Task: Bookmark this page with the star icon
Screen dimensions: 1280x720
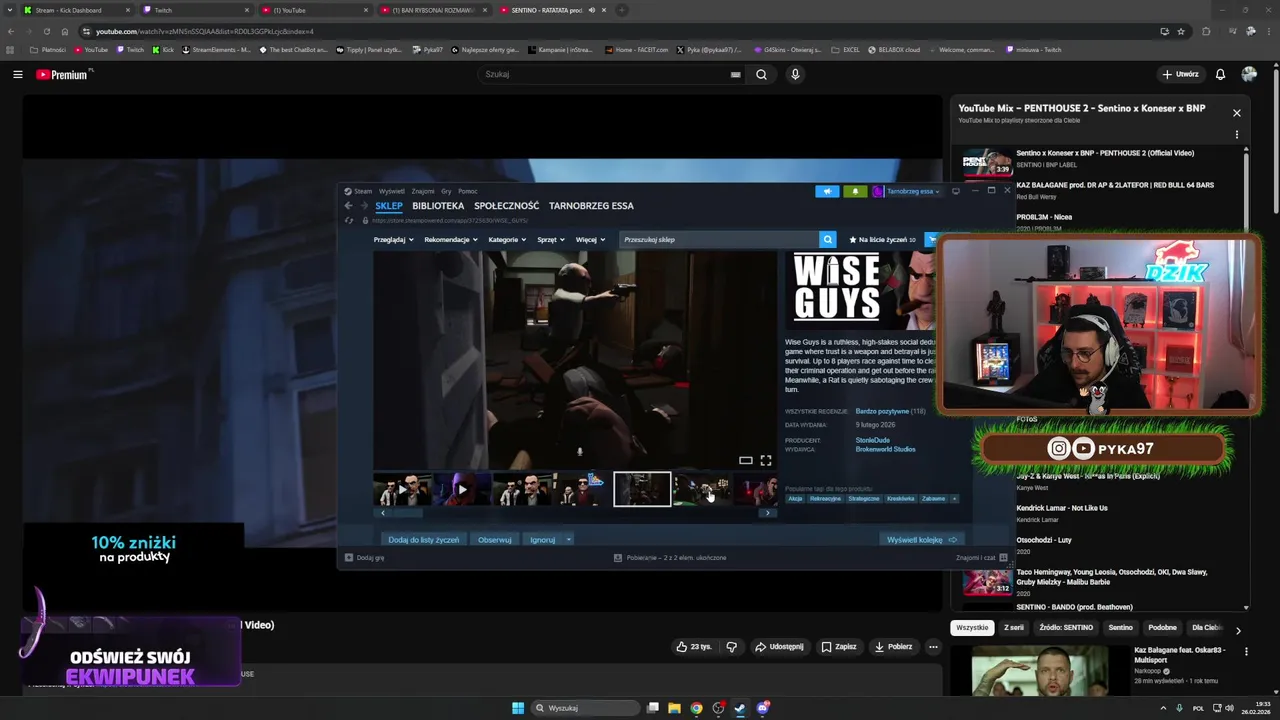Action: point(1181,31)
